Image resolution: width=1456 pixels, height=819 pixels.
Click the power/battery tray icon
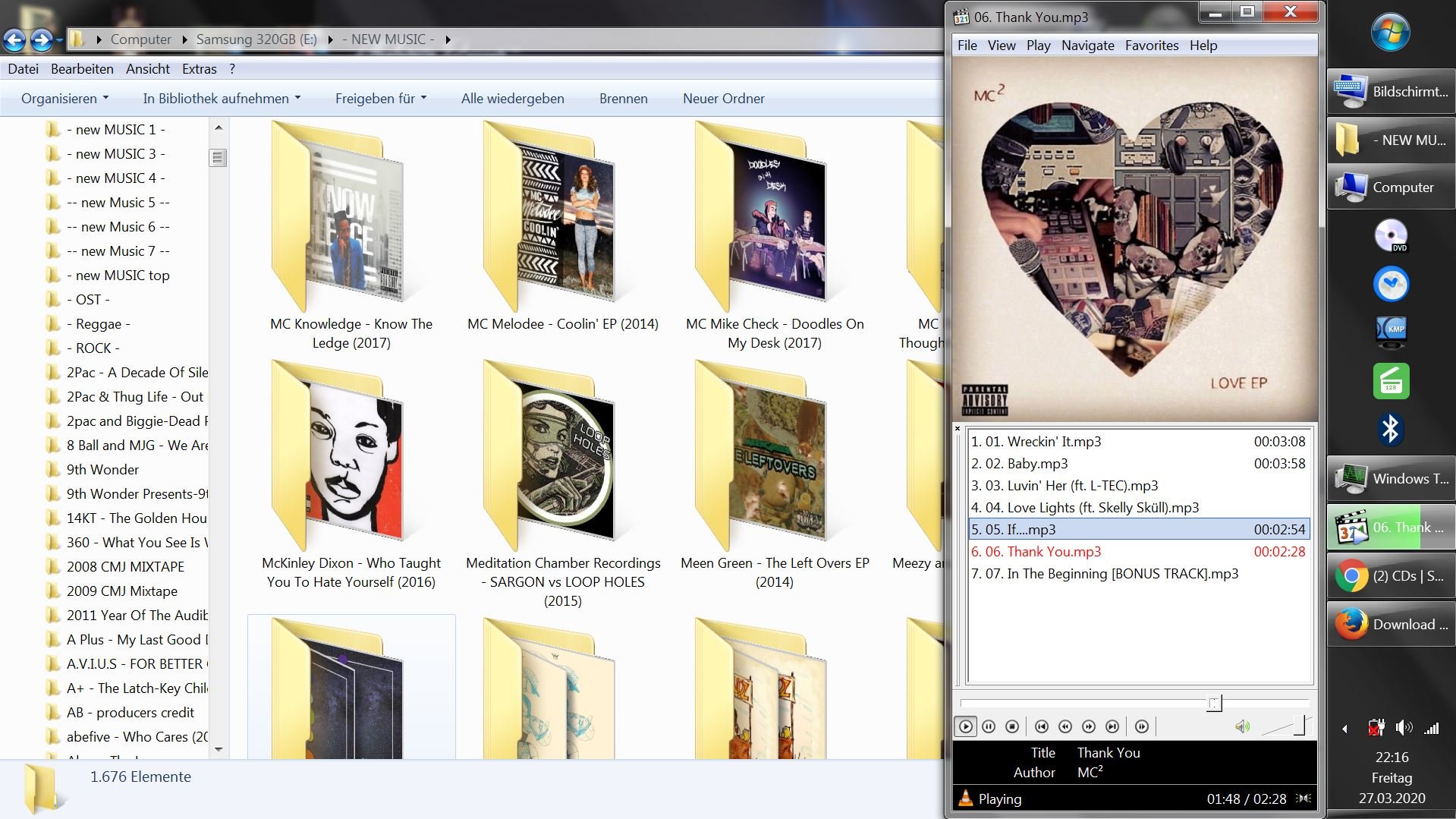(1376, 728)
